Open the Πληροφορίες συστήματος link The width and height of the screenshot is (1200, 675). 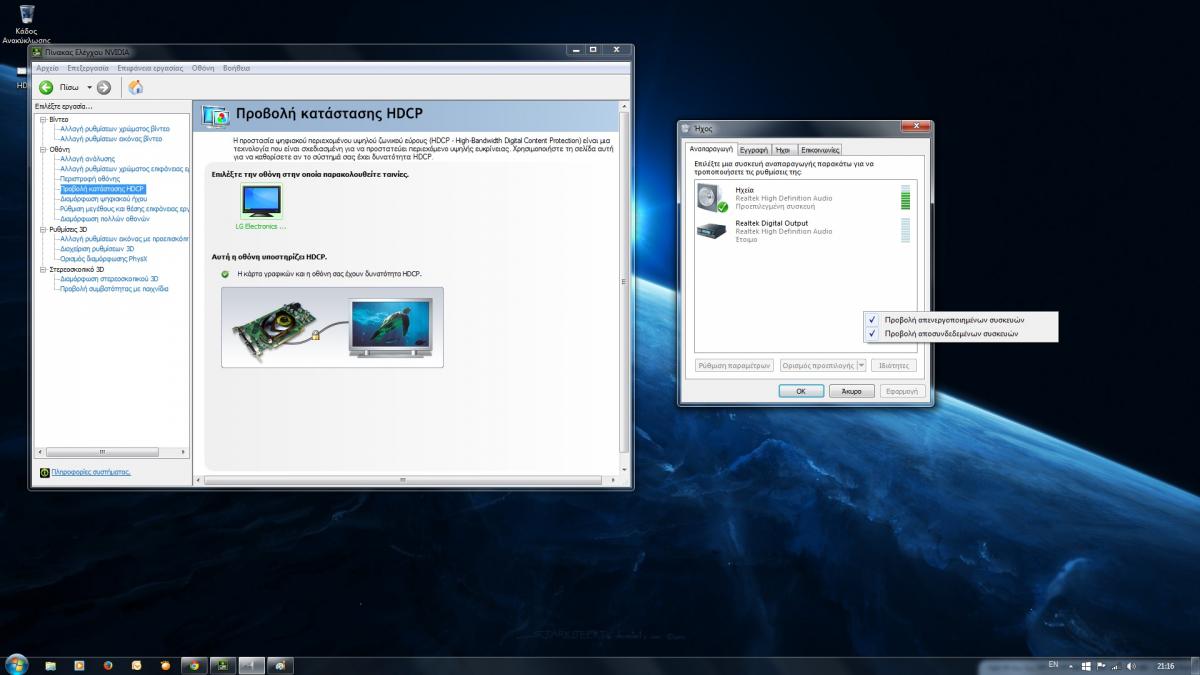pyautogui.click(x=91, y=472)
